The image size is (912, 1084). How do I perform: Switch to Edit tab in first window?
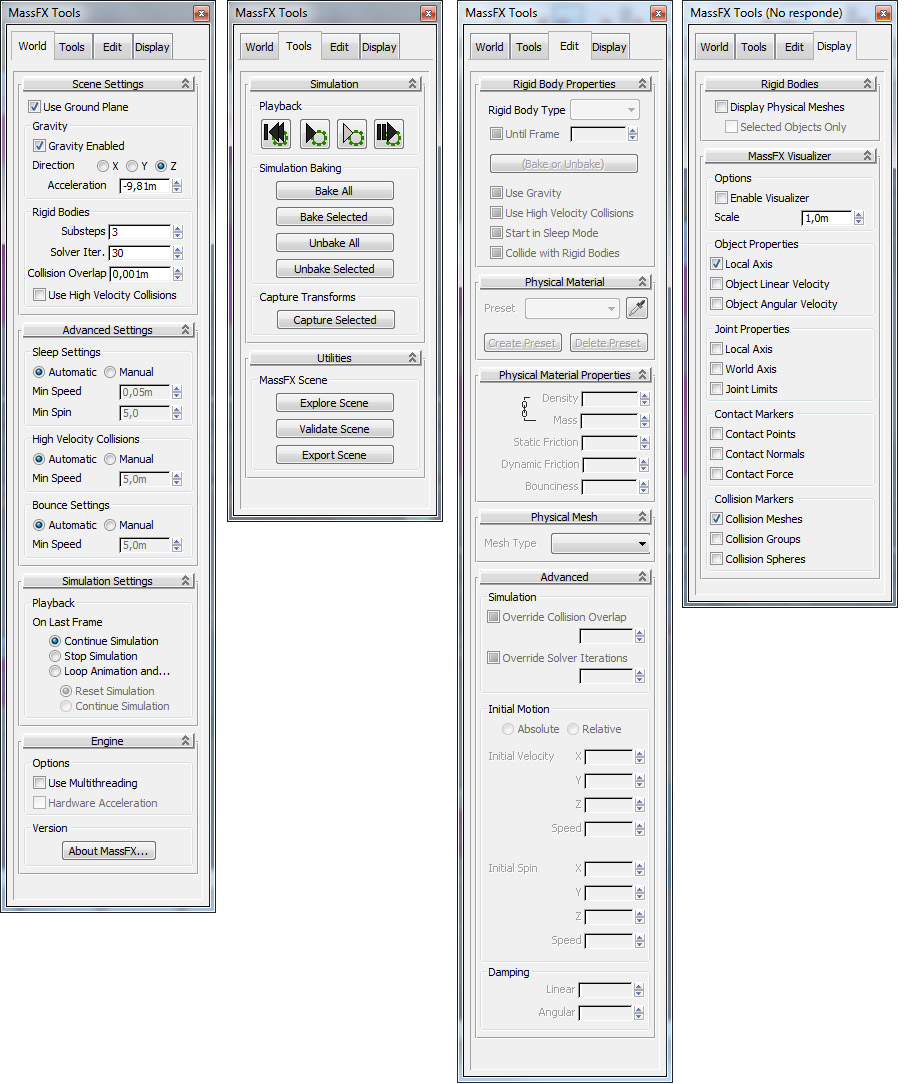(x=112, y=47)
